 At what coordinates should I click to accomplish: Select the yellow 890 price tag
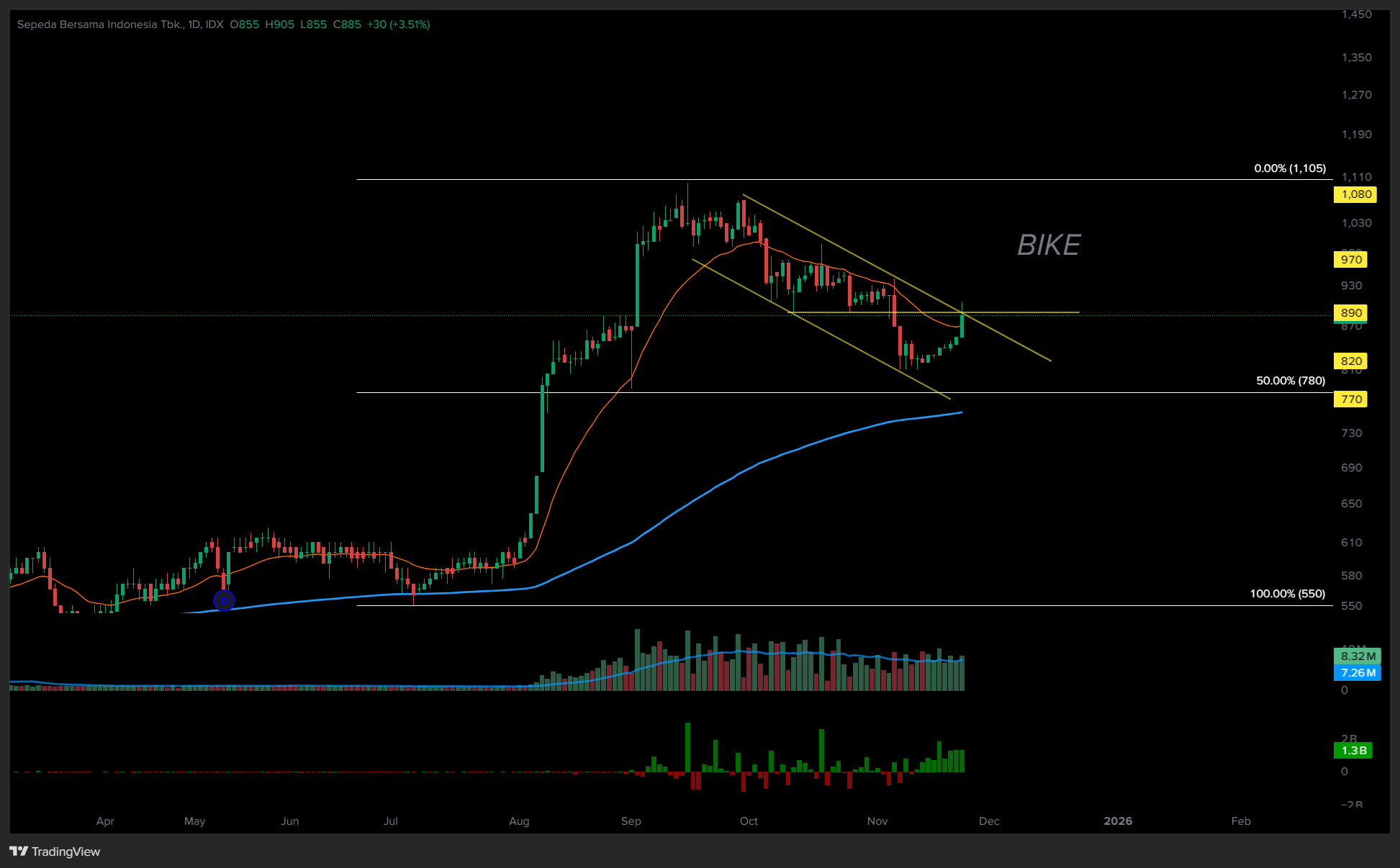pos(1350,313)
